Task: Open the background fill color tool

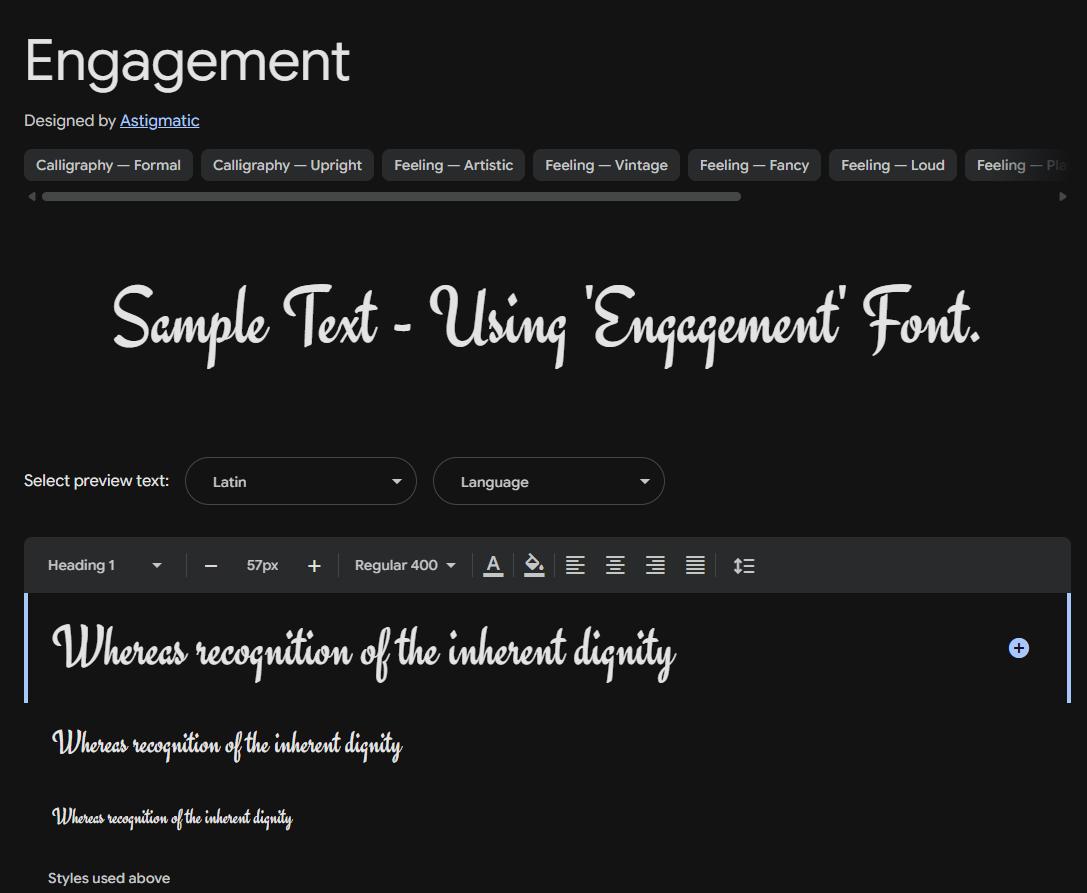Action: (534, 566)
